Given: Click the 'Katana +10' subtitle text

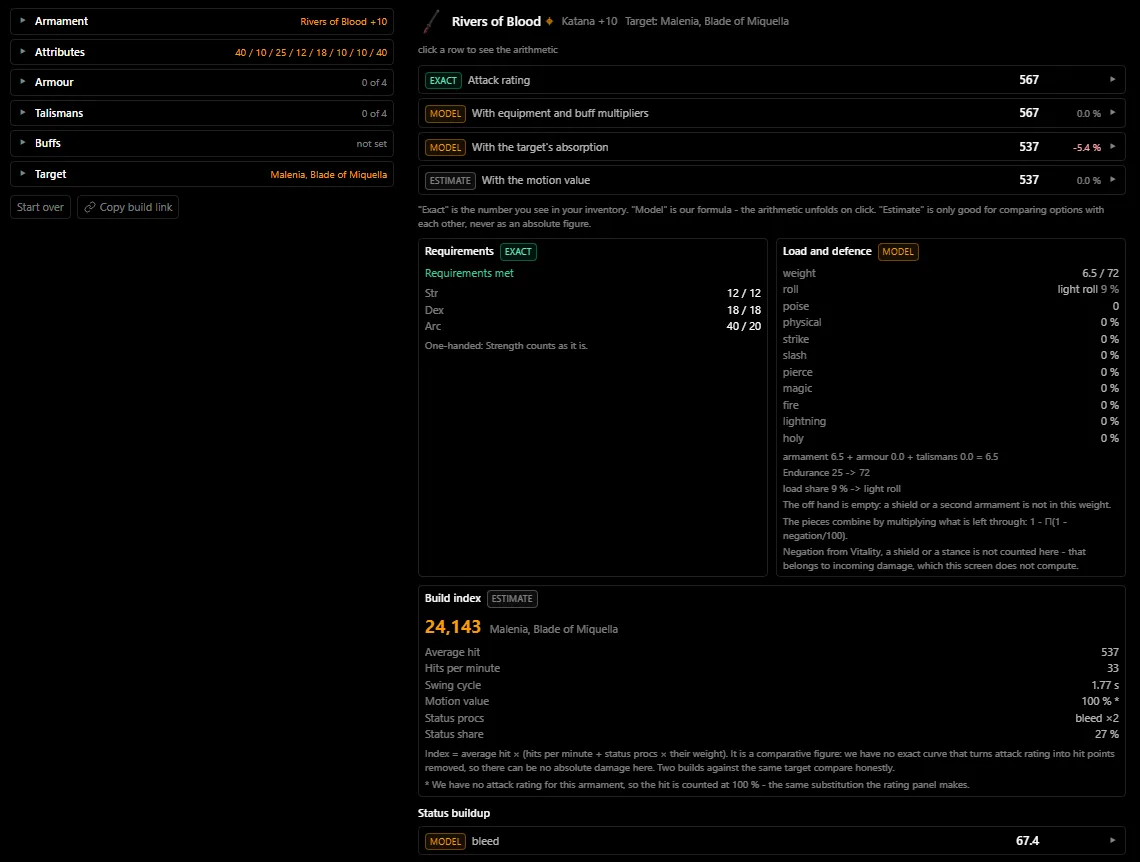Looking at the screenshot, I should click(589, 22).
